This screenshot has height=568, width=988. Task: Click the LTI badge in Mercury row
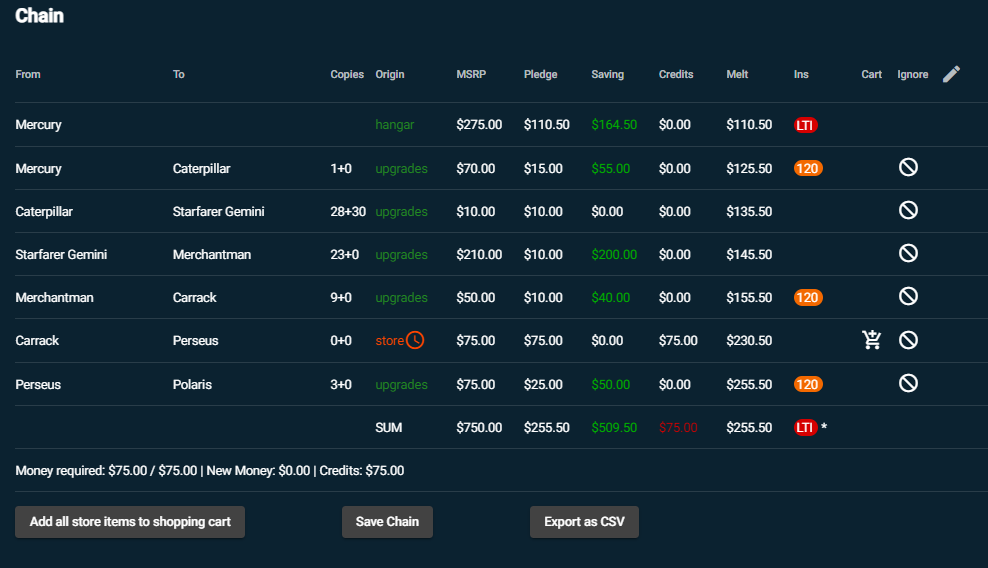(x=805, y=125)
